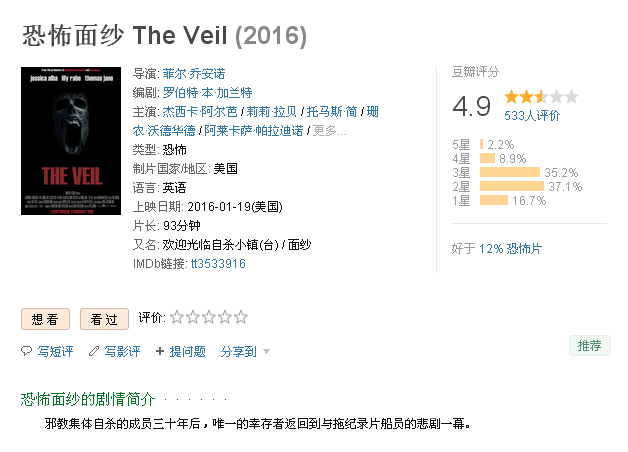Mark the film as 想看

45,319
